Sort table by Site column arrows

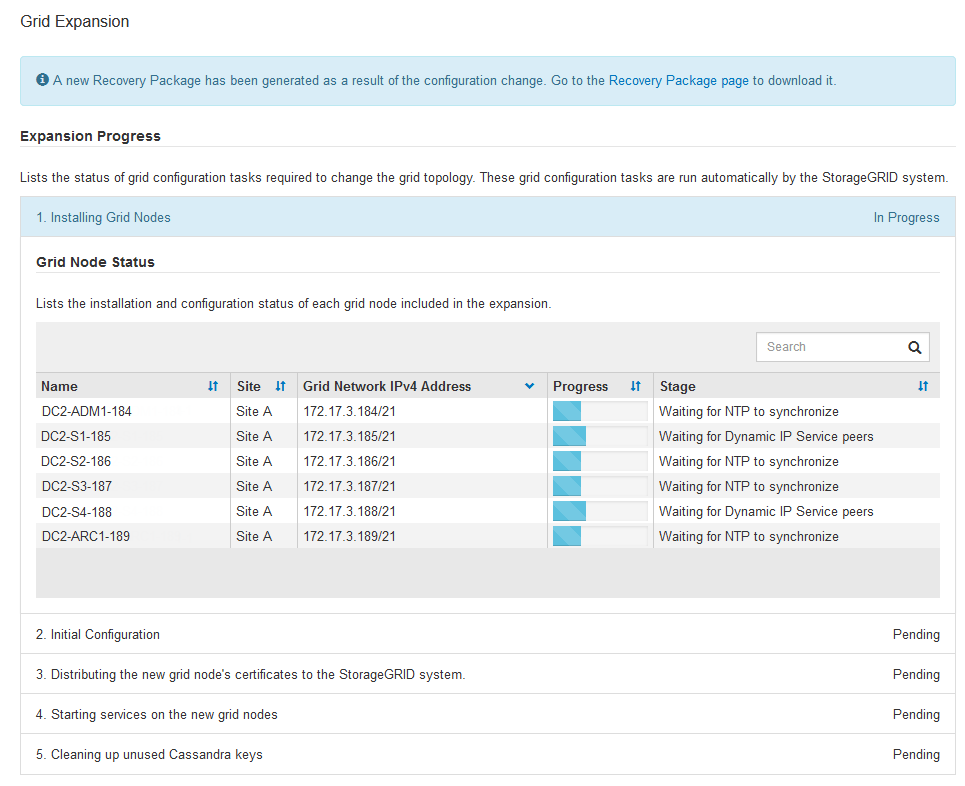281,387
